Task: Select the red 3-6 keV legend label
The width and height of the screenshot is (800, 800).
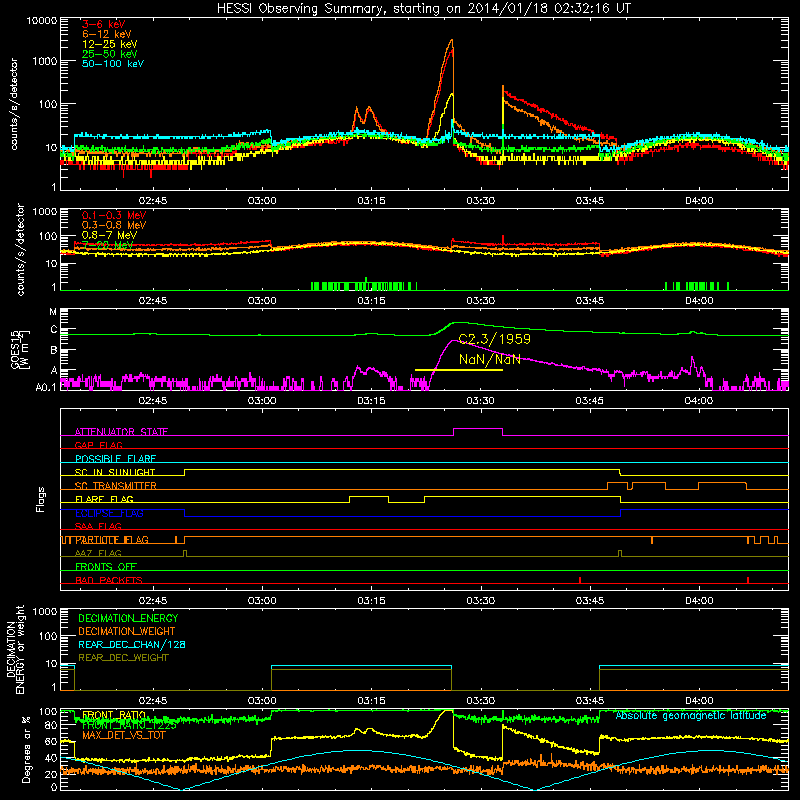Action: (x=104, y=24)
